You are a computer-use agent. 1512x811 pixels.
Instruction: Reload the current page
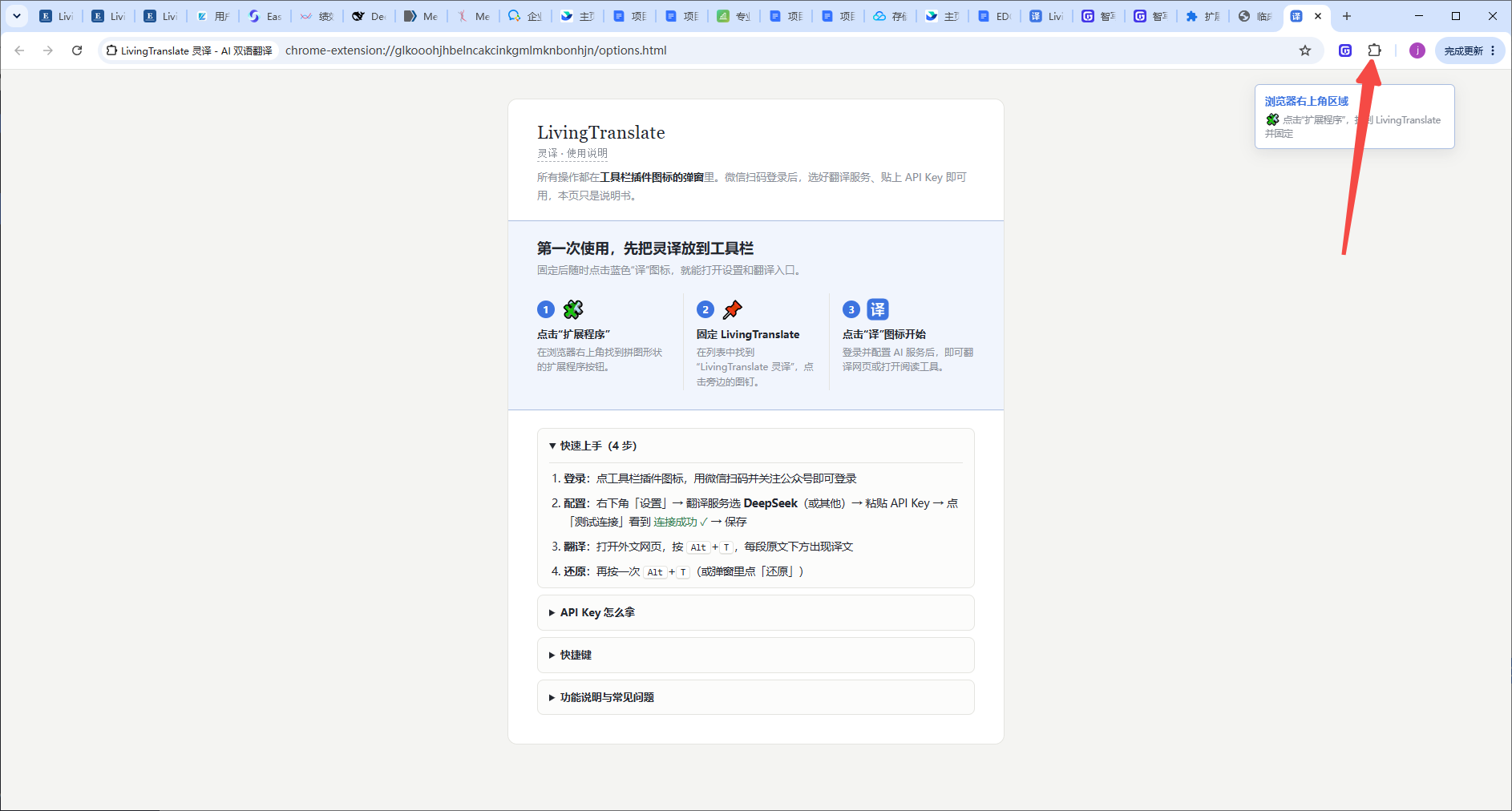[x=77, y=50]
